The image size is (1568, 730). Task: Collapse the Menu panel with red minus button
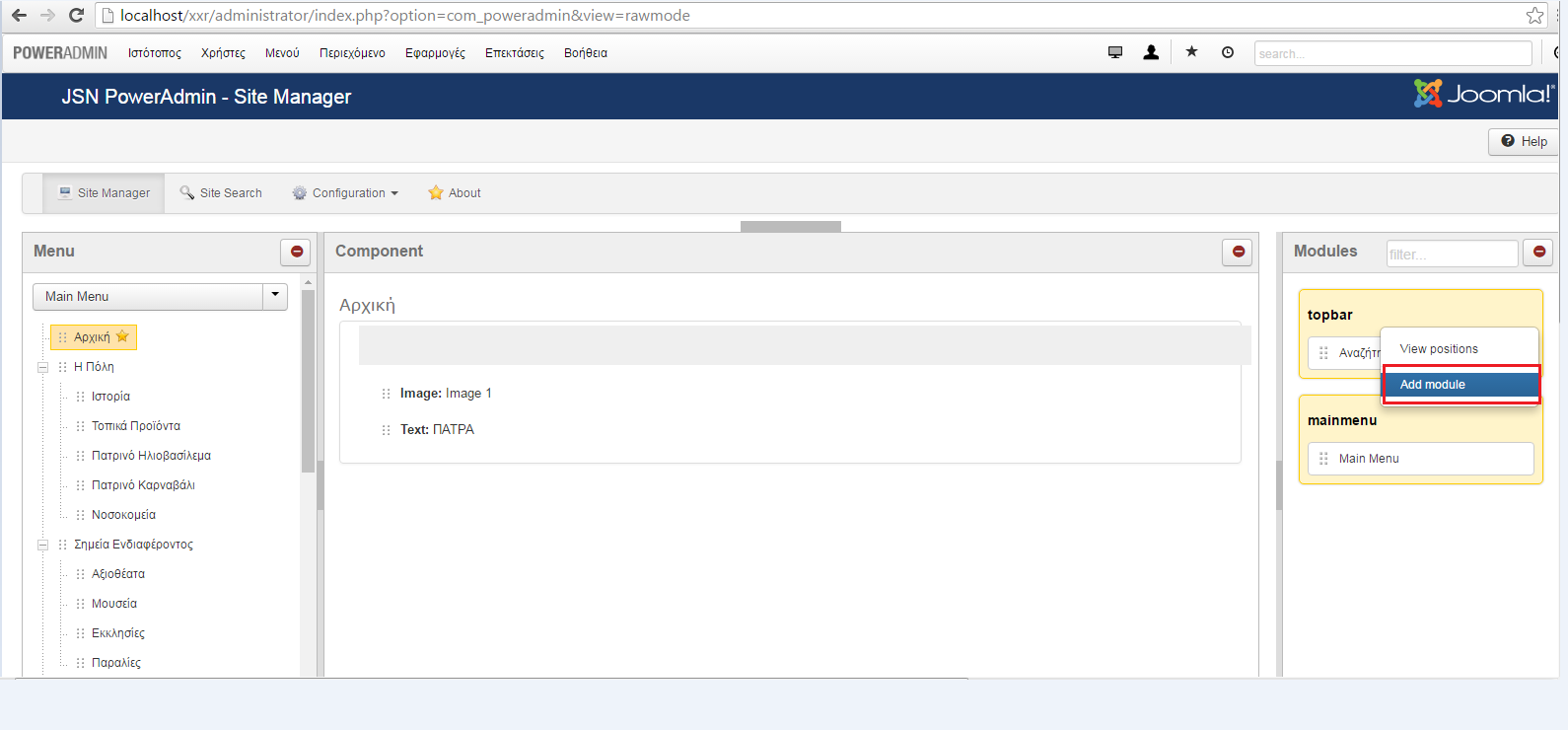pos(296,252)
